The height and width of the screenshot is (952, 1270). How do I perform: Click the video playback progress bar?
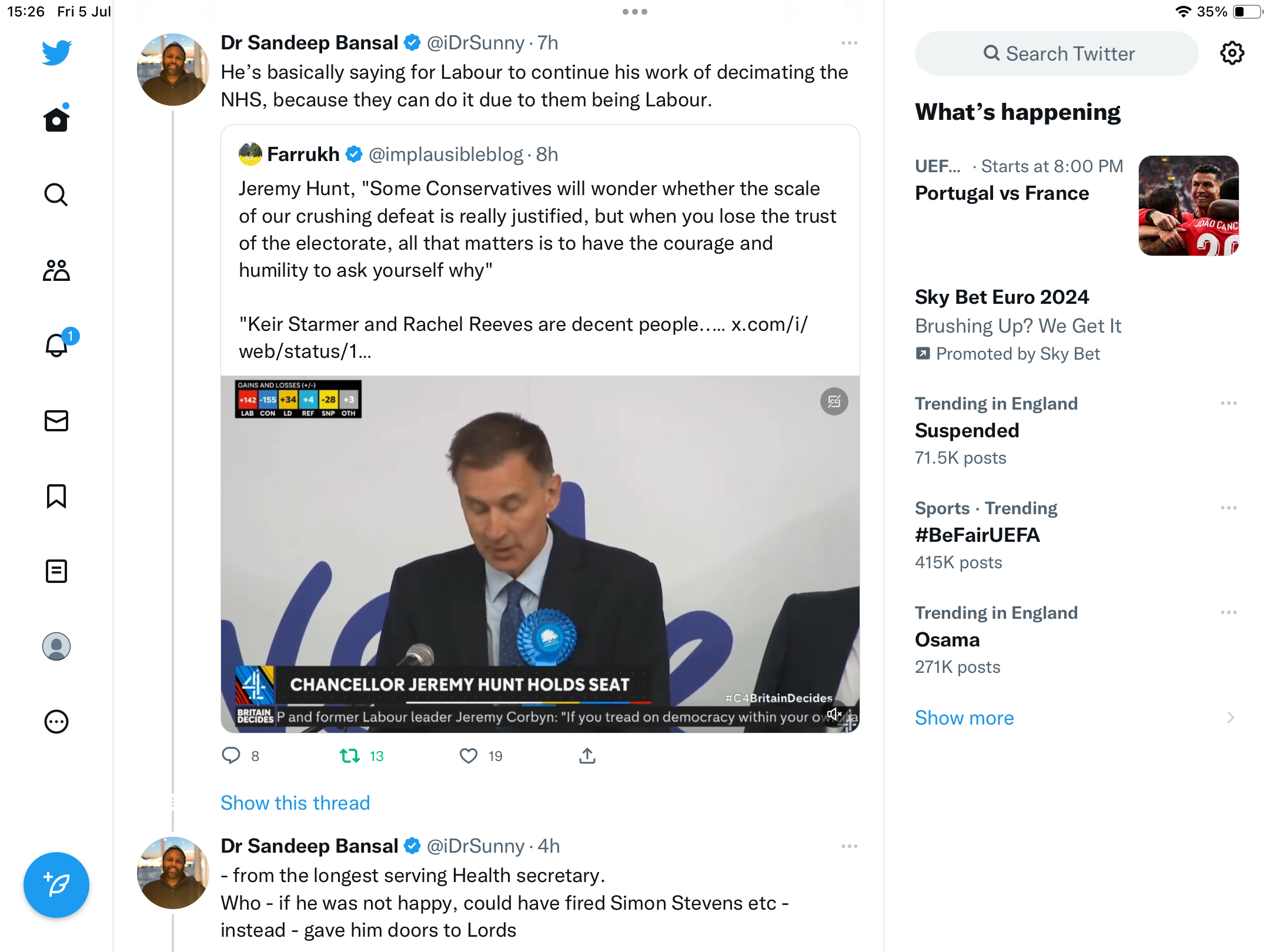(x=529, y=702)
